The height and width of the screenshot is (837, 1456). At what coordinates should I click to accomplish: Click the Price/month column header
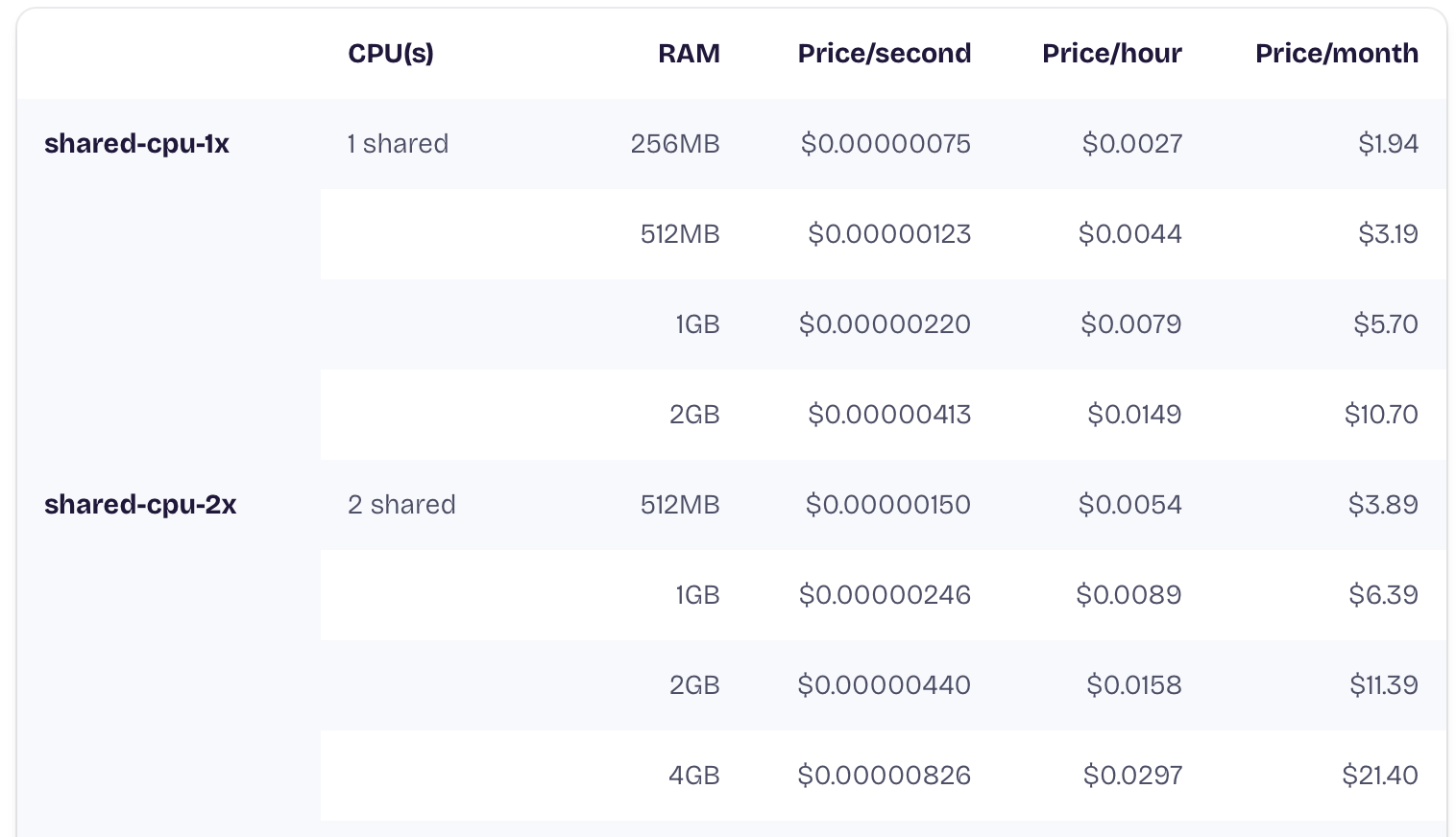point(1336,54)
